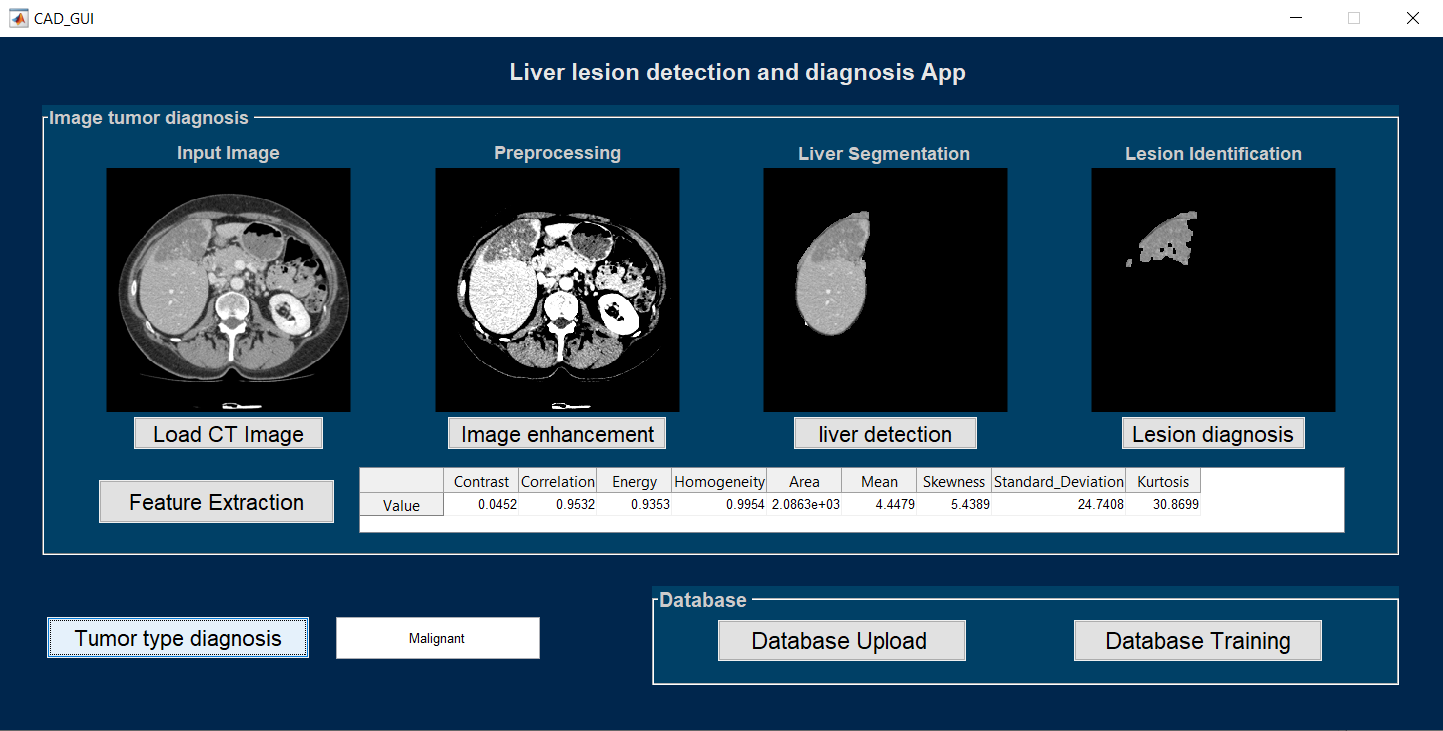Run Lesion diagnosis
1443x731 pixels.
tap(1213, 433)
